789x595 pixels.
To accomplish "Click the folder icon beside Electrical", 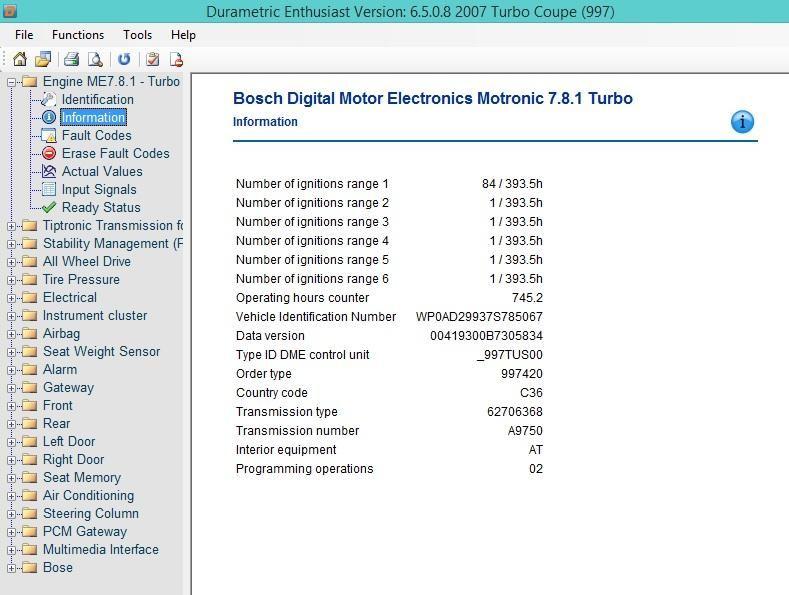I will (30, 298).
